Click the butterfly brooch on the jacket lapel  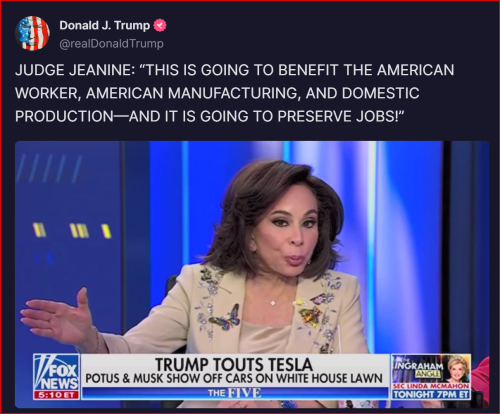click(x=226, y=317)
